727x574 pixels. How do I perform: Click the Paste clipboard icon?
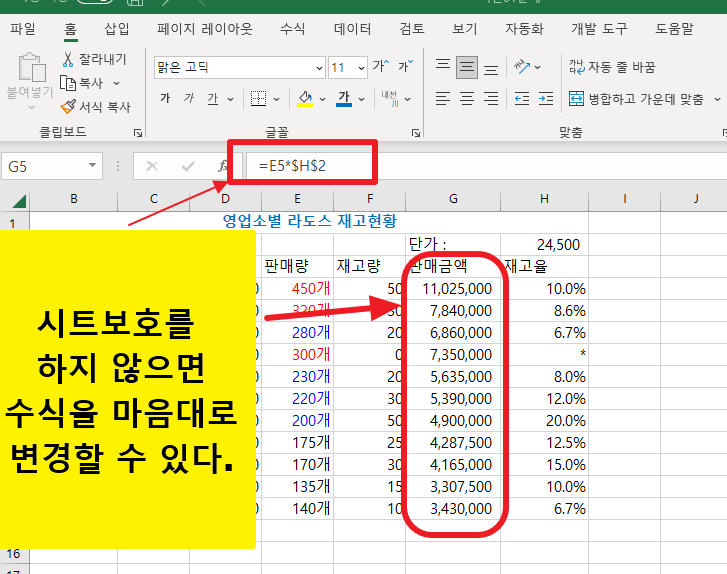(32, 68)
